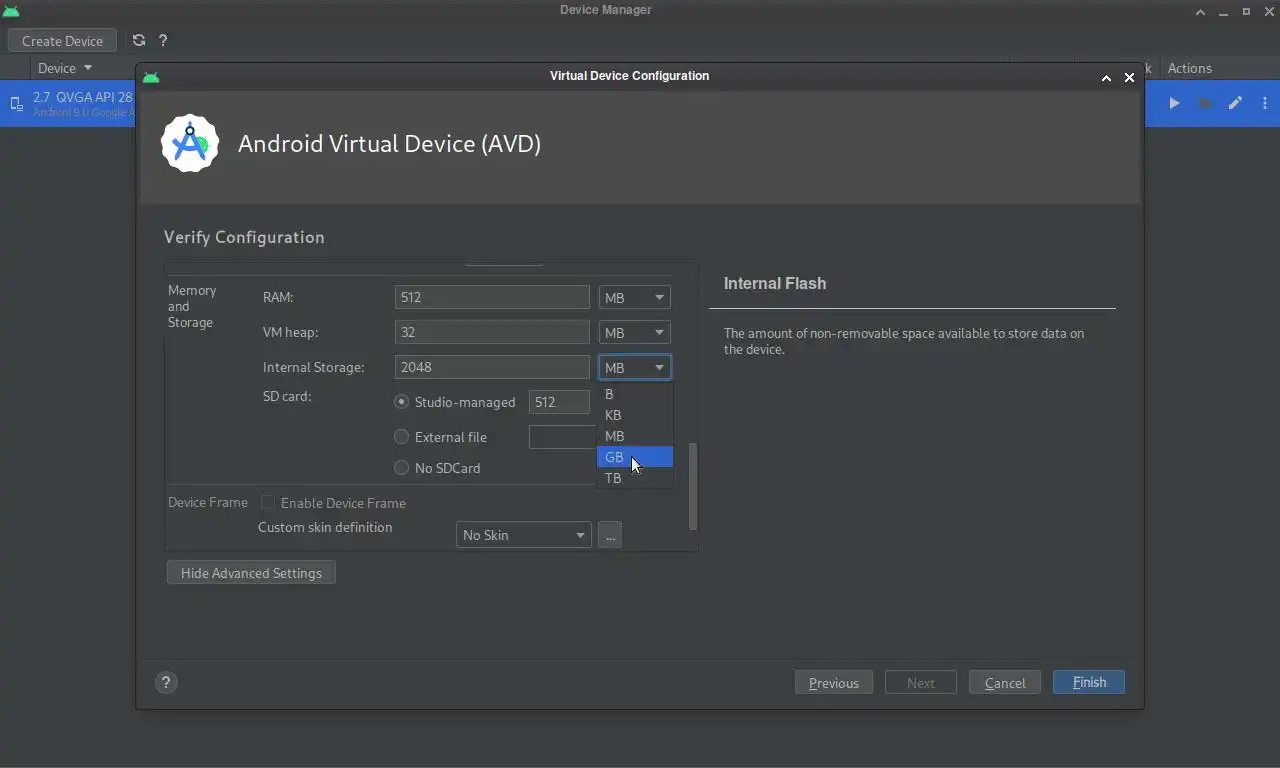This screenshot has height=768, width=1280.
Task: Click the Internal Storage value field
Action: 492,367
